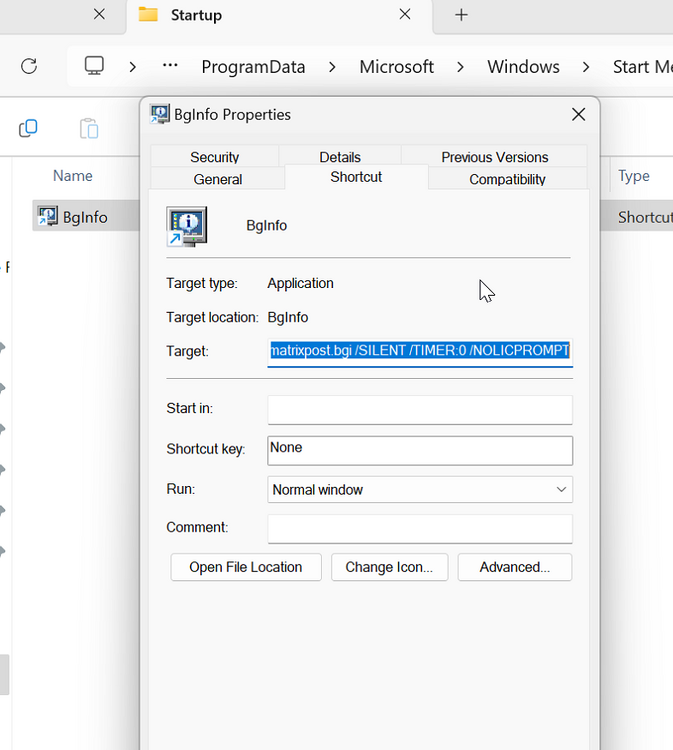Click the BgInfo shortcut icon in file list
673x750 pixels.
point(48,217)
